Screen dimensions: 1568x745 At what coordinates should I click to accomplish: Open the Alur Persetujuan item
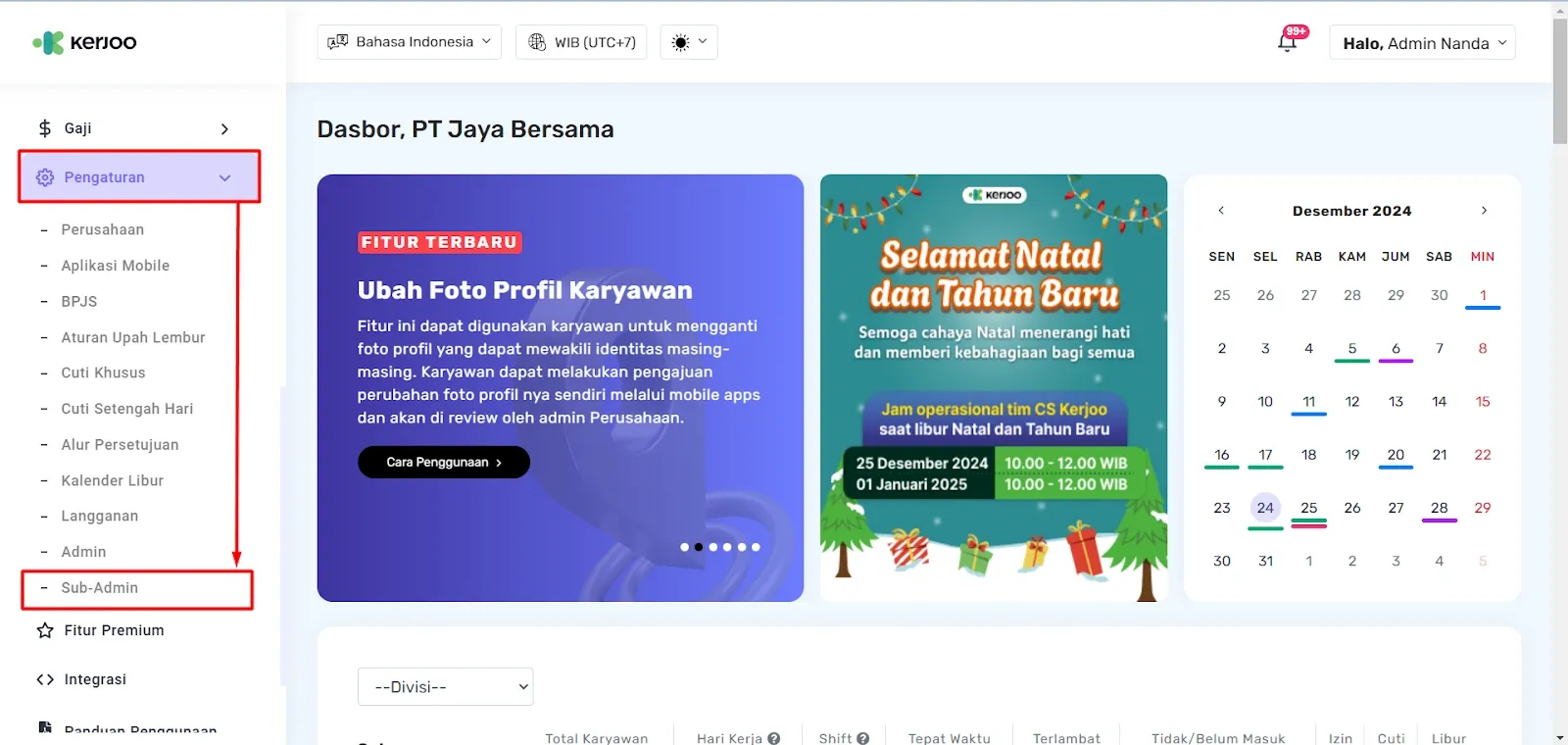tap(120, 445)
